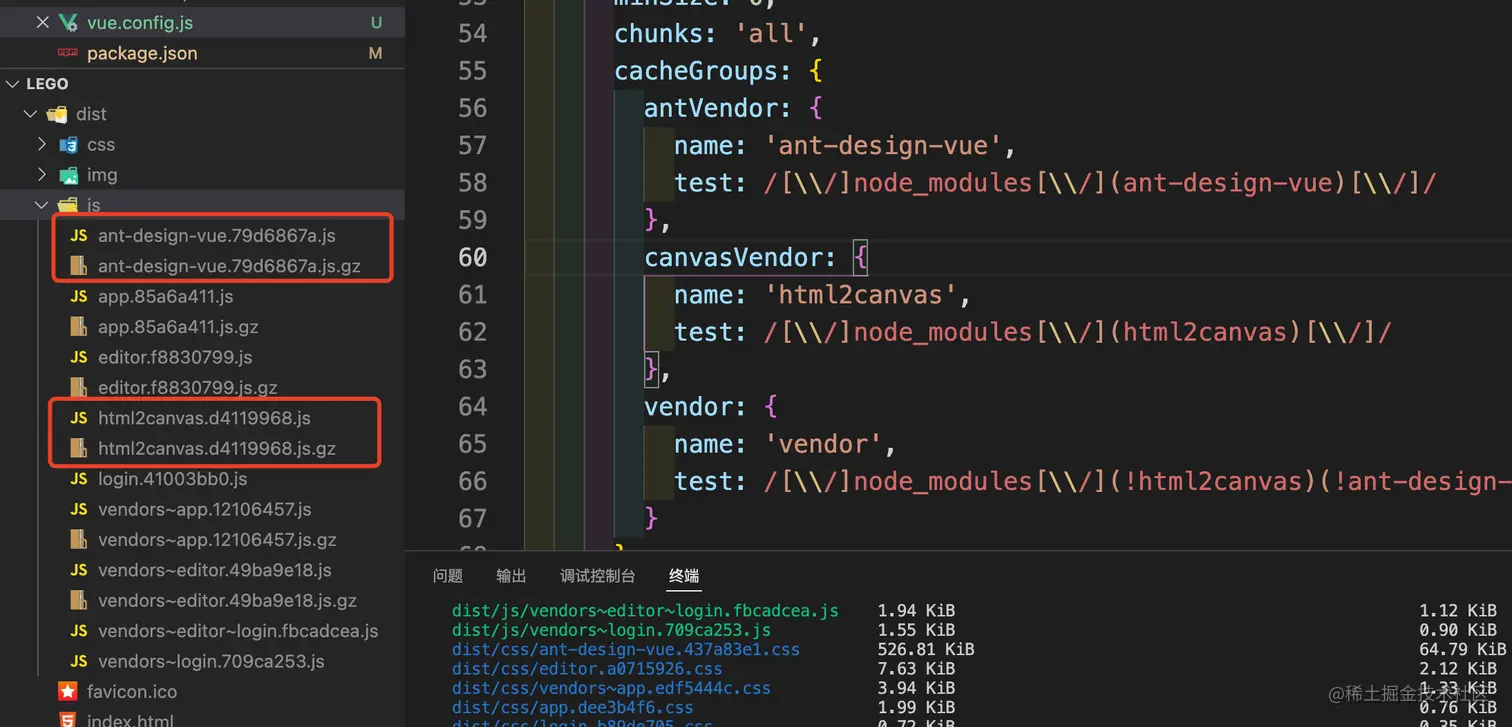Click terminal path dist/css/vendors~app.edf5444c.css

tap(611, 688)
